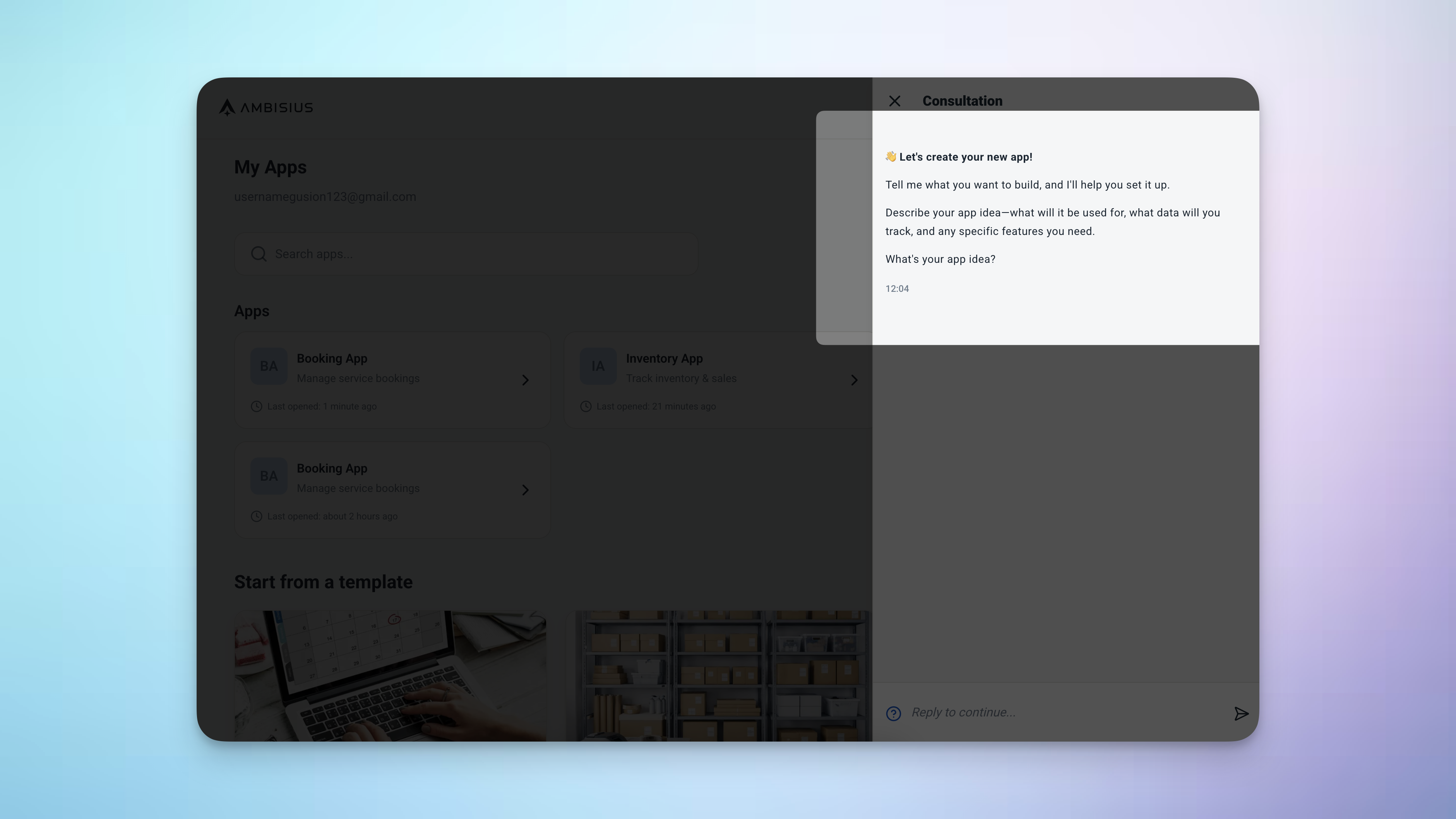Screen dimensions: 1456x819
Task: Click the BA avatar of the first Booking App
Action: tap(269, 366)
